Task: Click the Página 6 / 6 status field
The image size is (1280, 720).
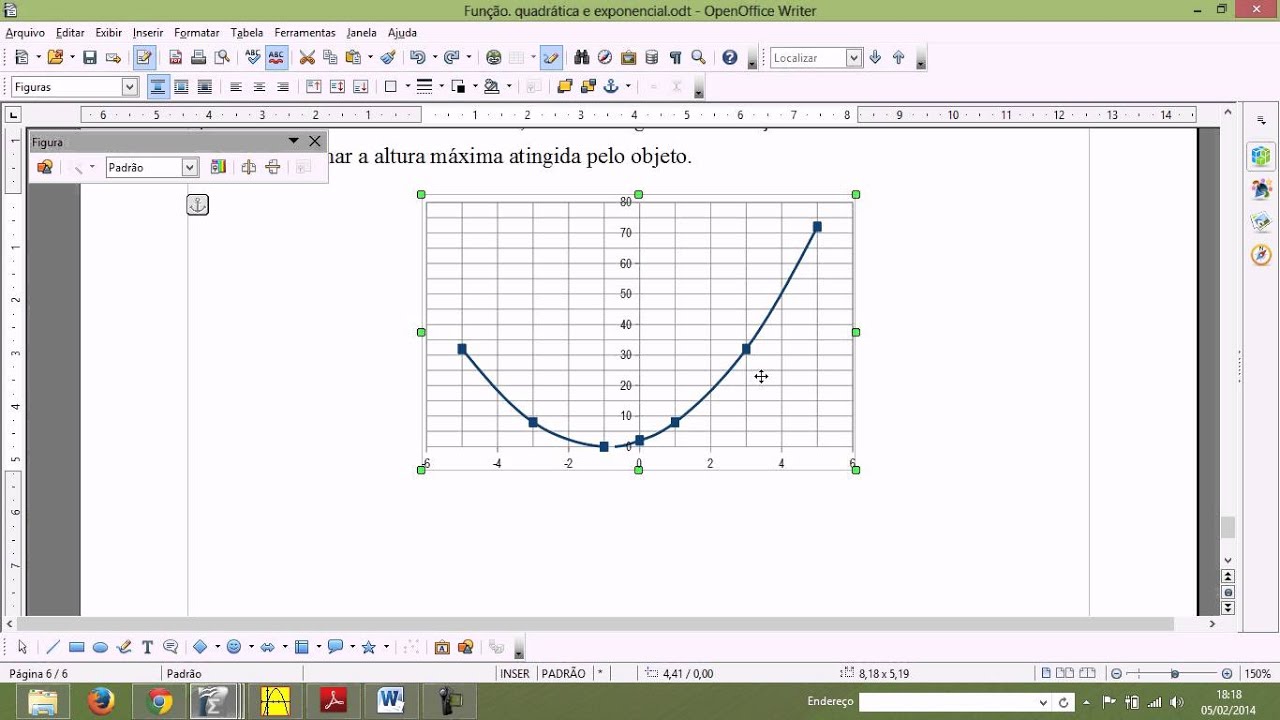Action: (39, 674)
